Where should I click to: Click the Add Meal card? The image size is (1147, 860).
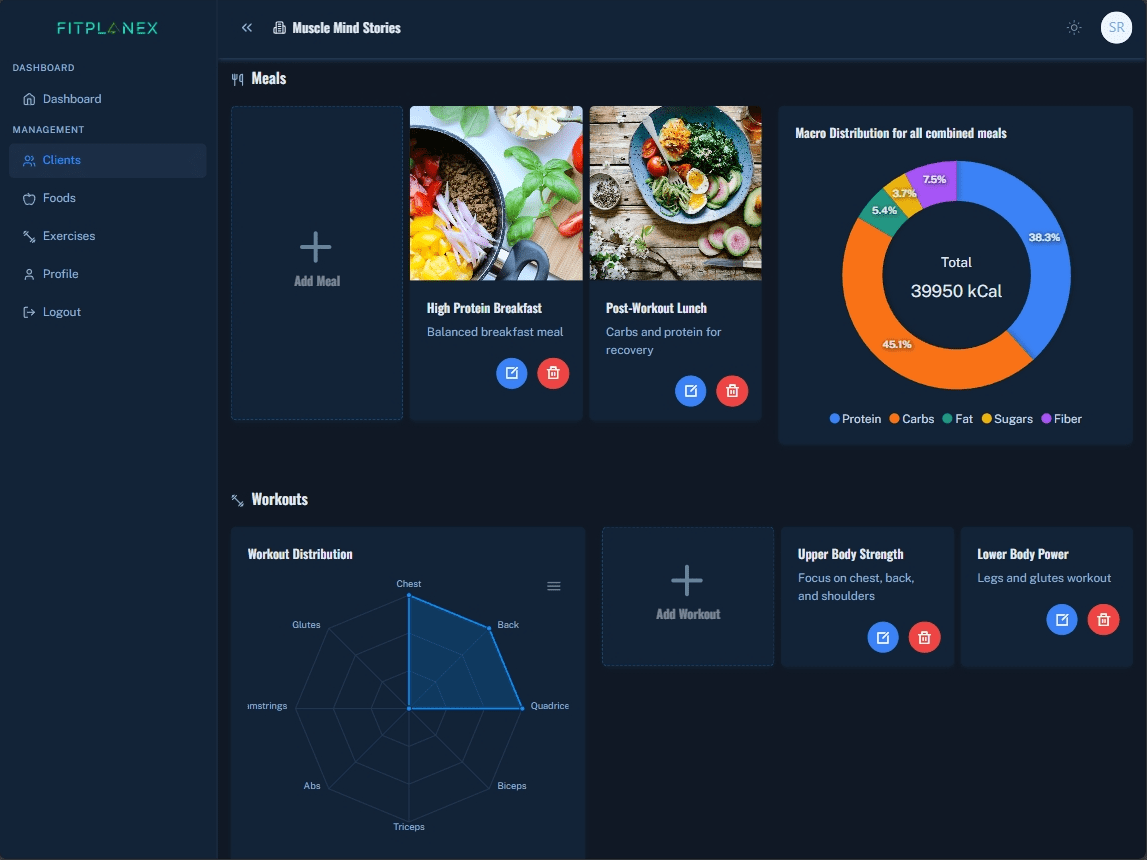click(x=316, y=263)
